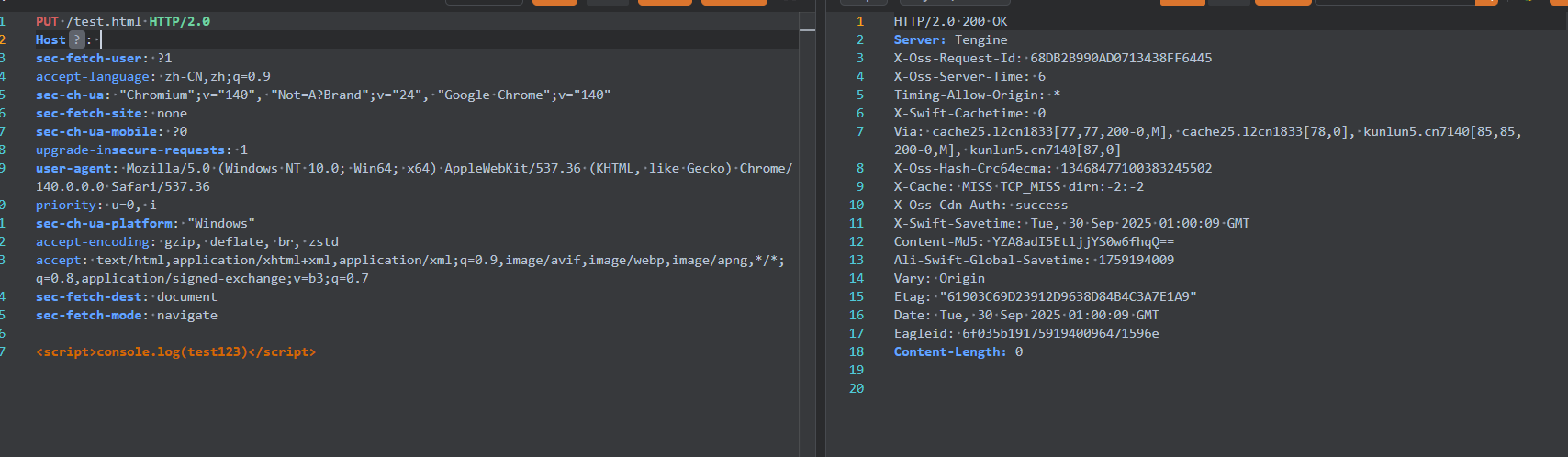Click the "Windows" value of sec-ch-ua-platform
The width and height of the screenshot is (1568, 457).
point(221,223)
